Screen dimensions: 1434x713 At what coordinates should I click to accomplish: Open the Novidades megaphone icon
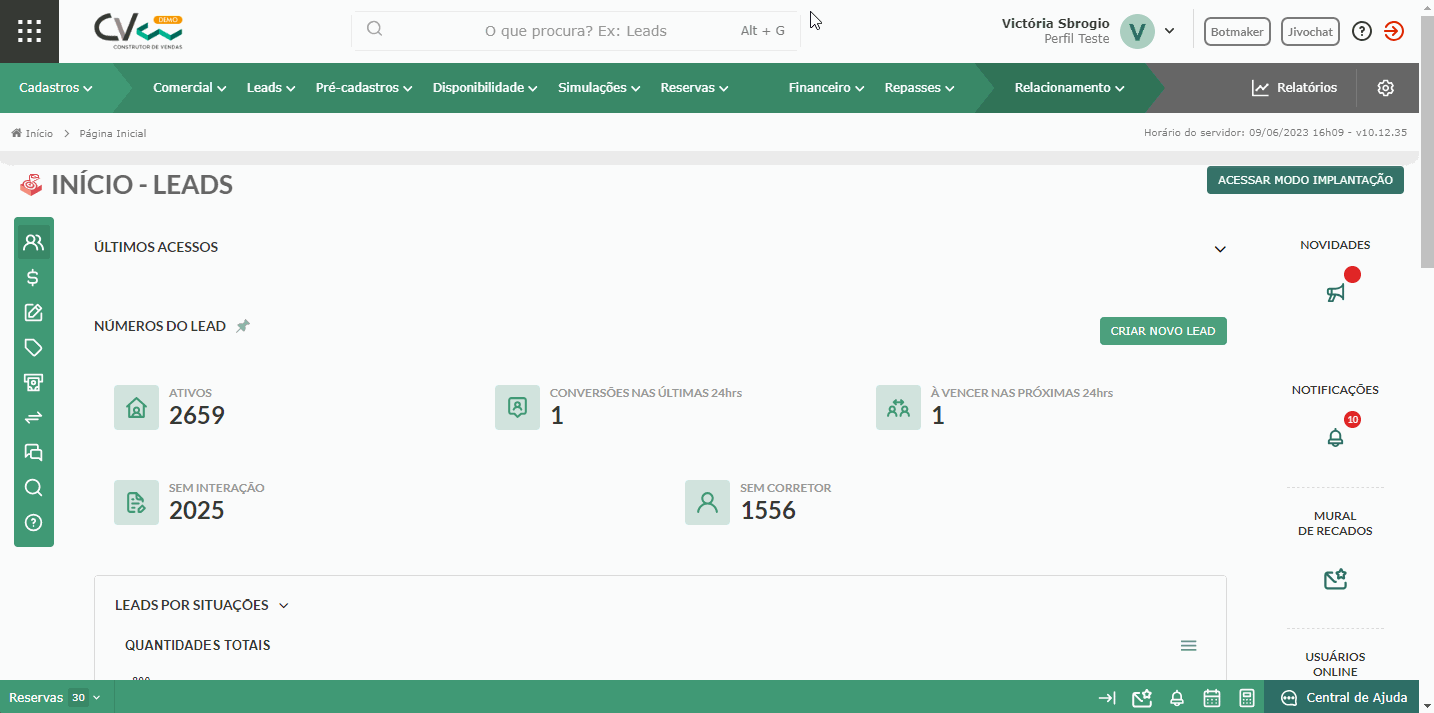click(x=1335, y=293)
